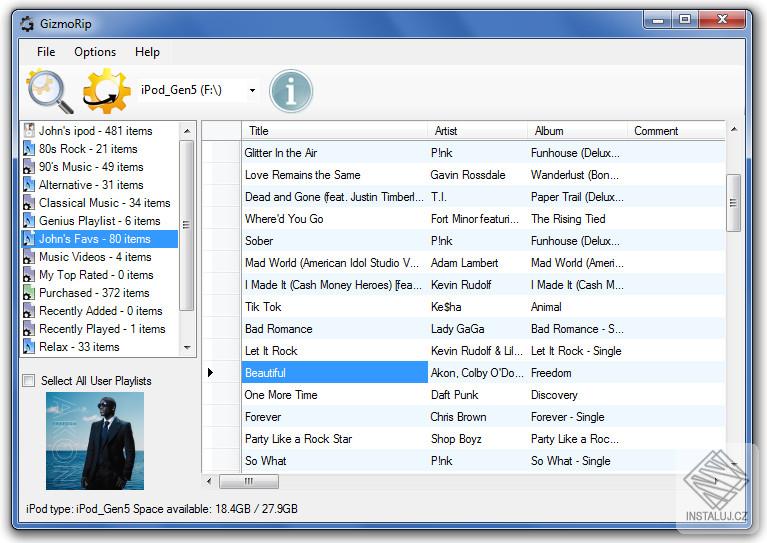Click the playlist icon for Music Videos
The width and height of the screenshot is (767, 543).
[29, 257]
